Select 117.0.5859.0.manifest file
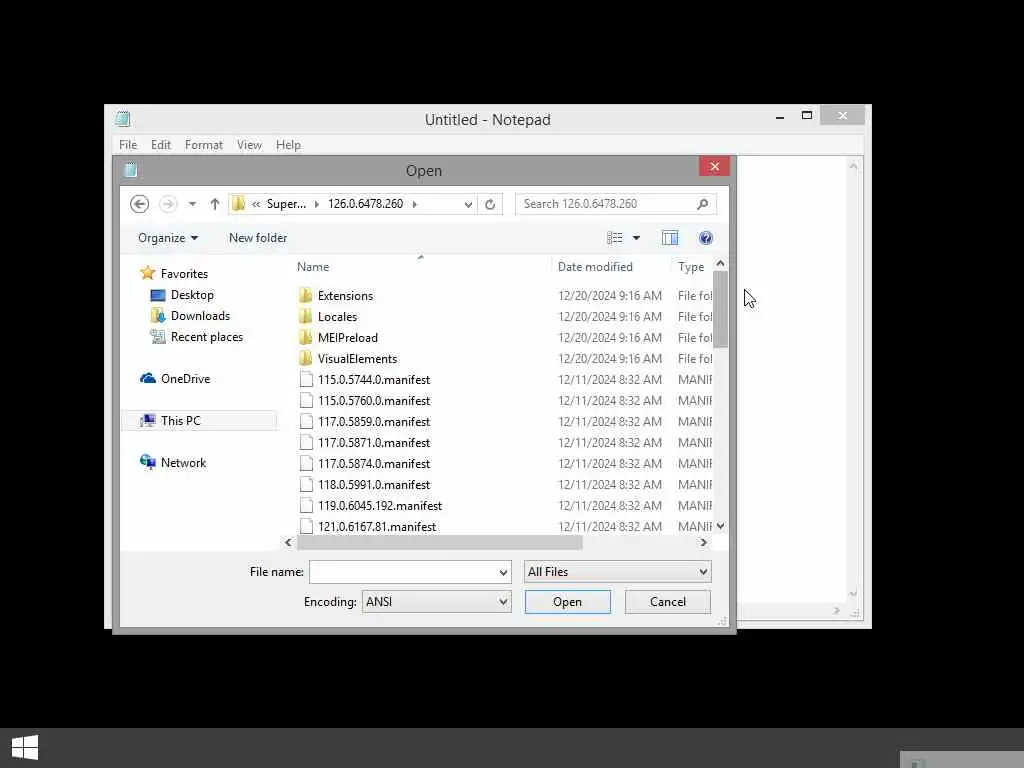The height and width of the screenshot is (768, 1024). 374,421
